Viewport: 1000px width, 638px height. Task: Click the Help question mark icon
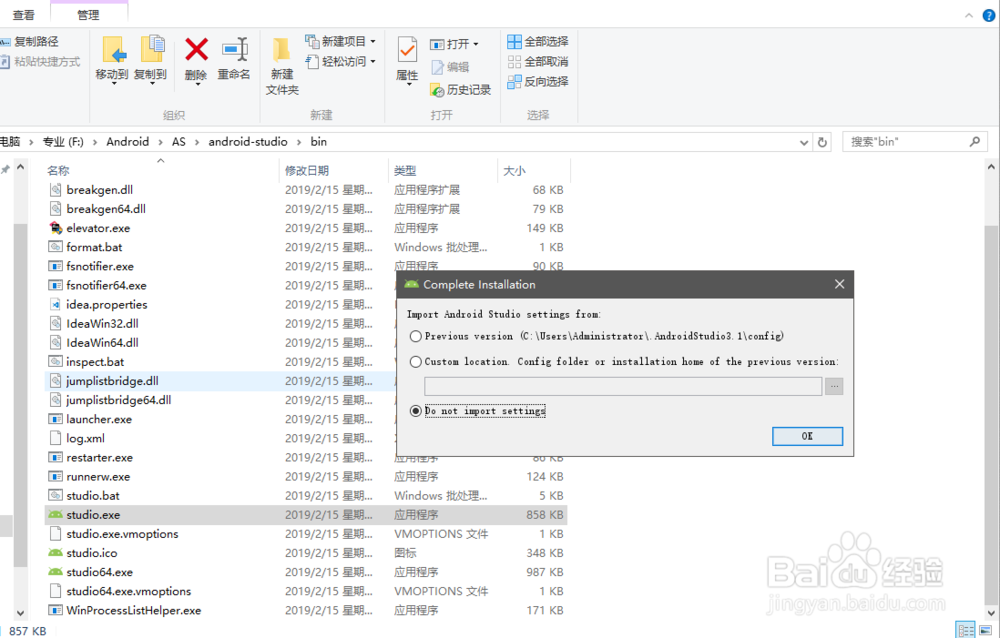tap(989, 15)
